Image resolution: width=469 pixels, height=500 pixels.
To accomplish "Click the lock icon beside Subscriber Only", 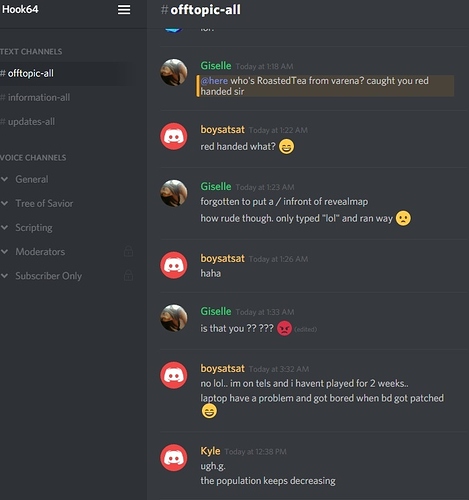I will [128, 276].
